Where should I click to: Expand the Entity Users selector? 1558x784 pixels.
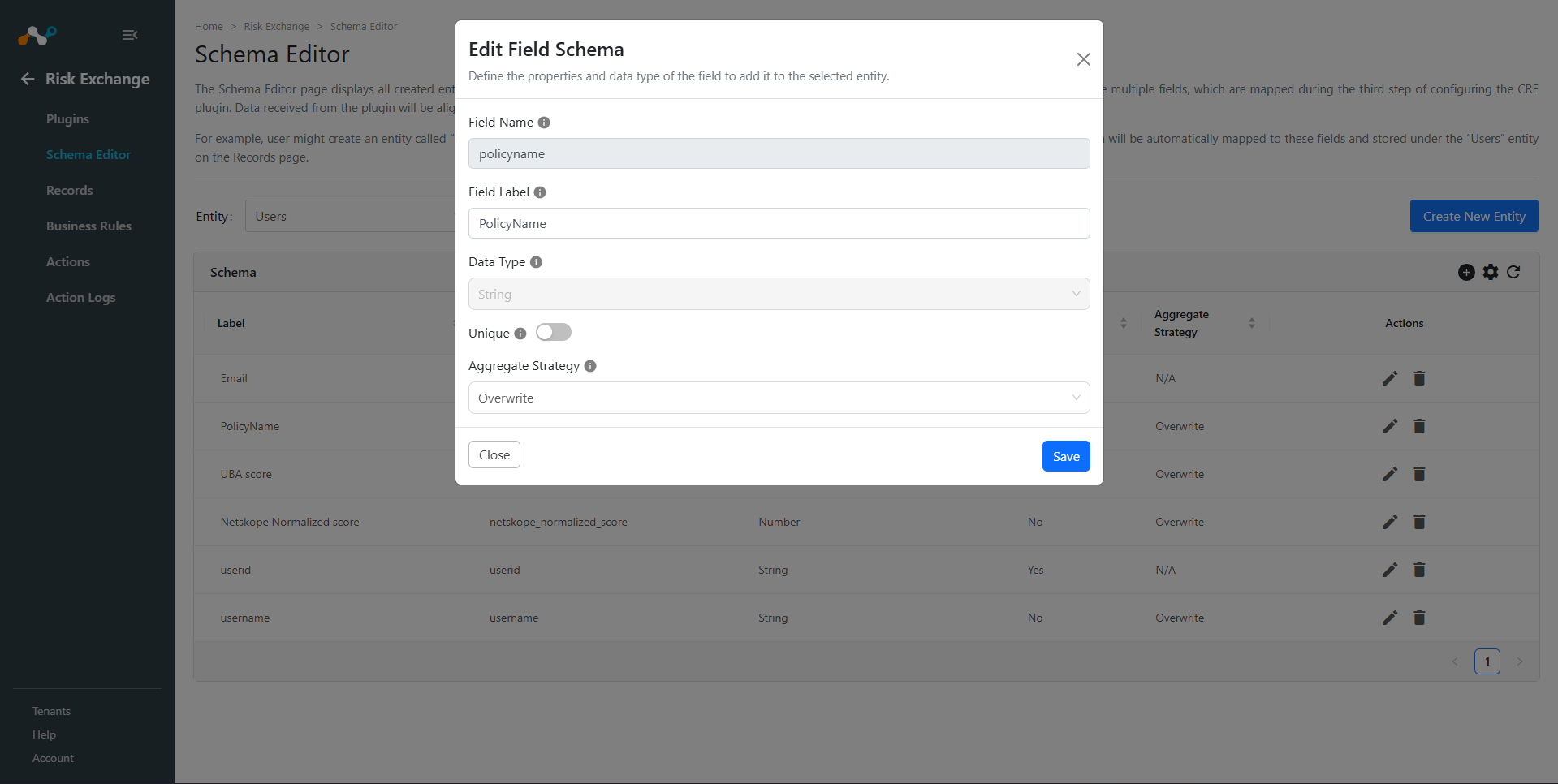coord(350,216)
